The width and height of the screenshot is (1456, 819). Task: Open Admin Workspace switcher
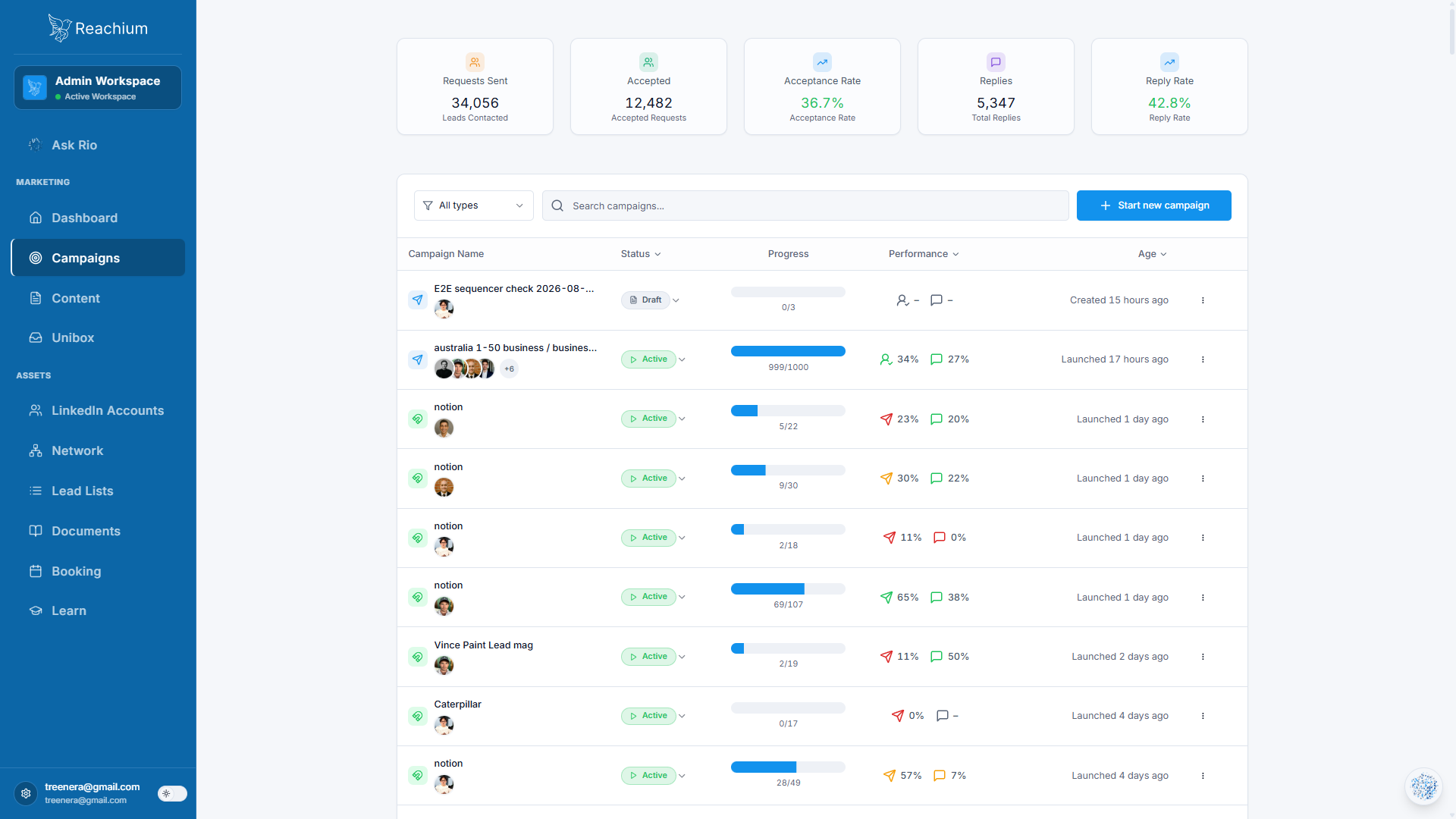click(x=98, y=87)
